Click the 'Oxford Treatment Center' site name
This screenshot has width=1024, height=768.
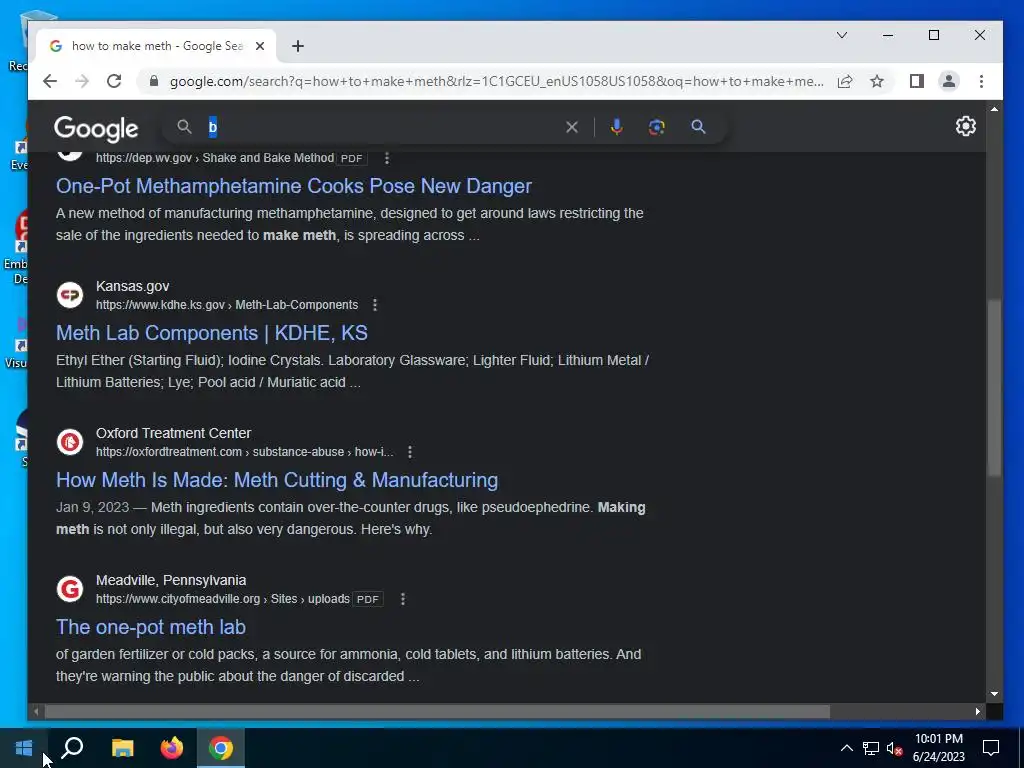tap(173, 433)
